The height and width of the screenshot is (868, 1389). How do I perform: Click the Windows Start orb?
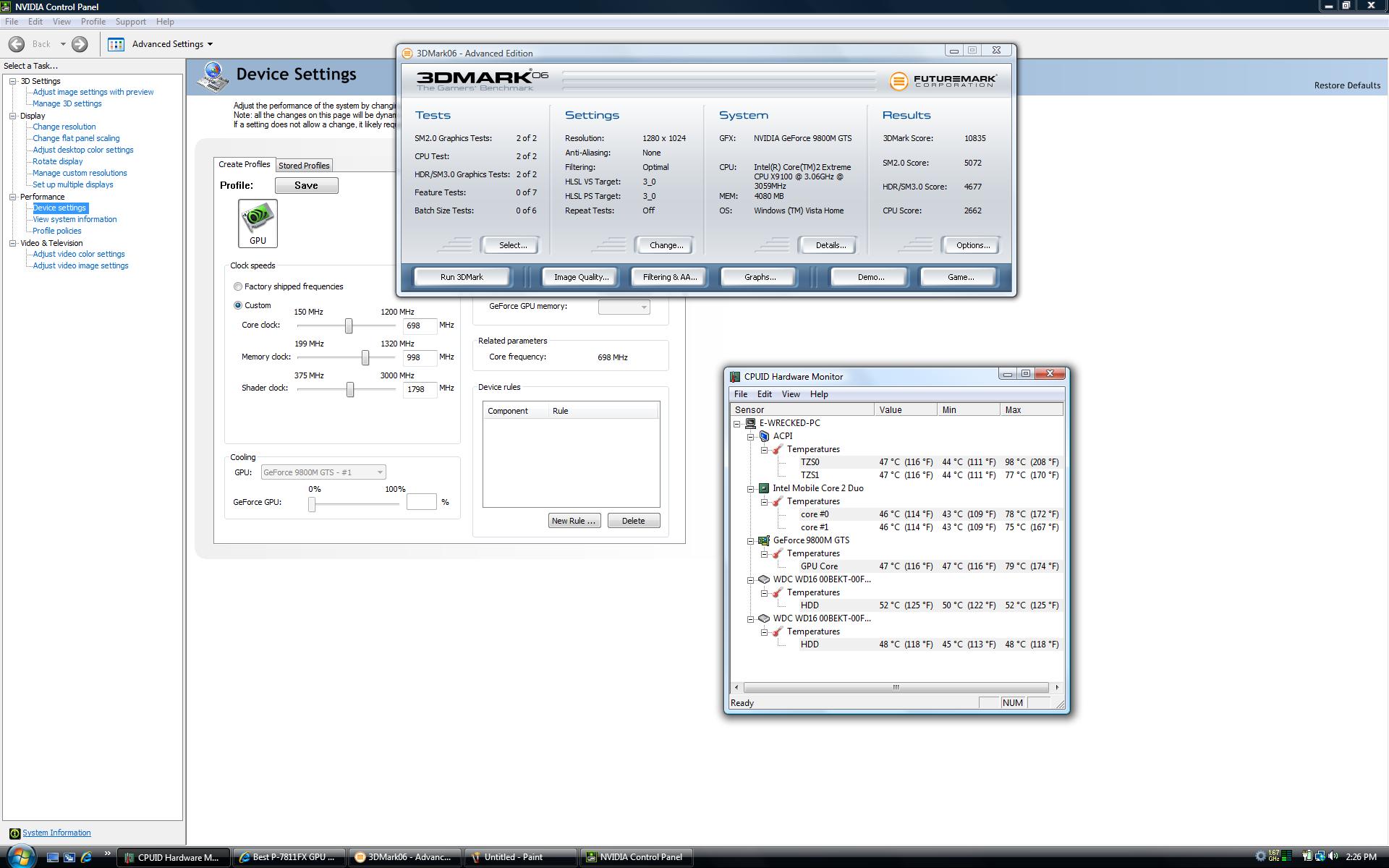20,857
